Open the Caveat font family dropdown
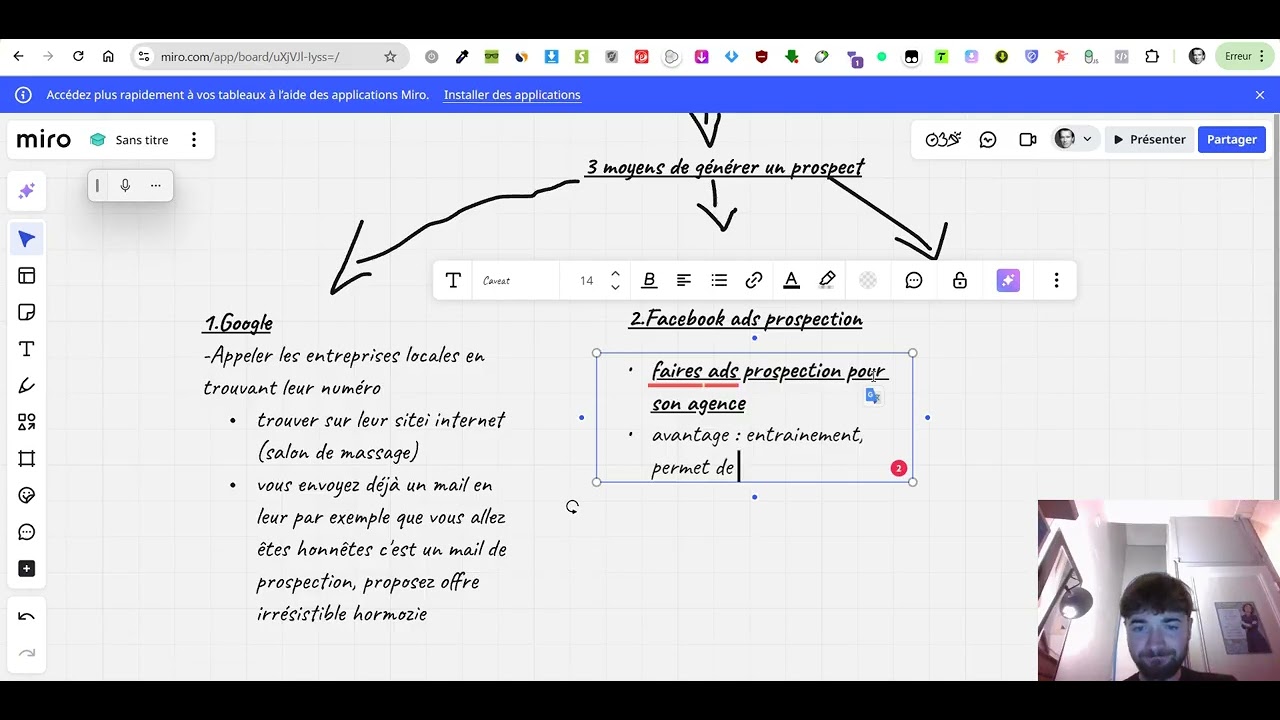The height and width of the screenshot is (720, 1280). click(x=516, y=281)
